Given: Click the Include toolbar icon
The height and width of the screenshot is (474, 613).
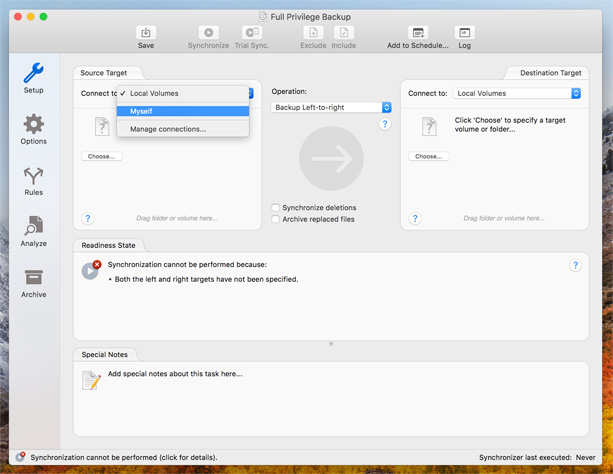Looking at the screenshot, I should [344, 32].
